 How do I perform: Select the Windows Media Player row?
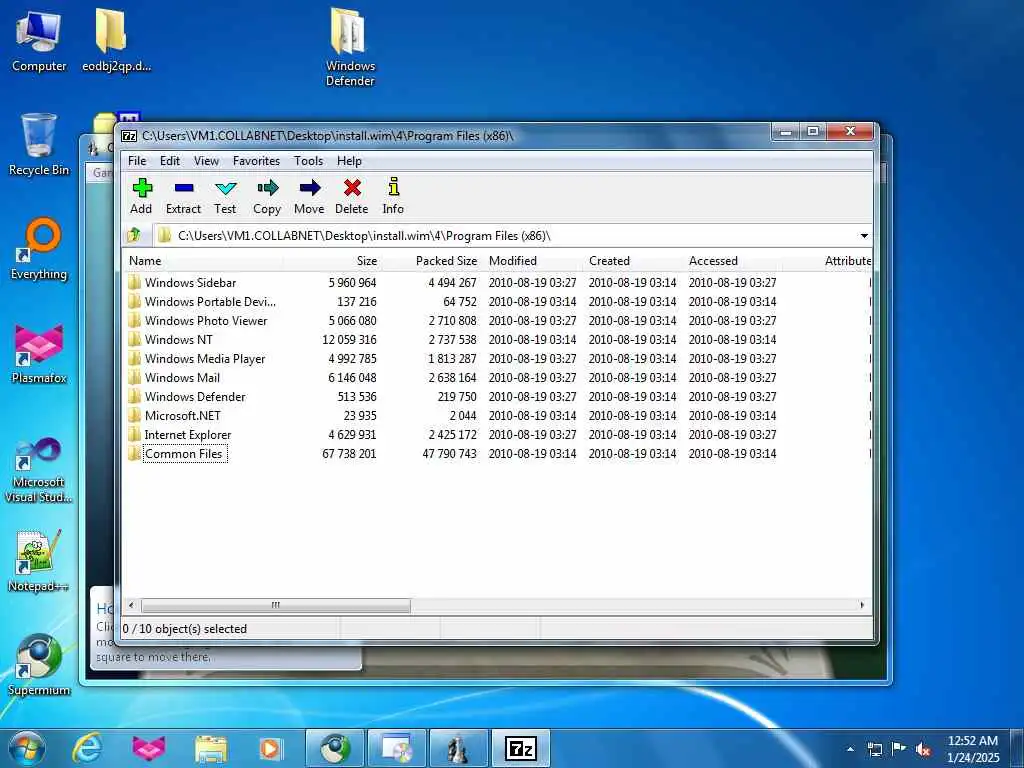[498, 359]
